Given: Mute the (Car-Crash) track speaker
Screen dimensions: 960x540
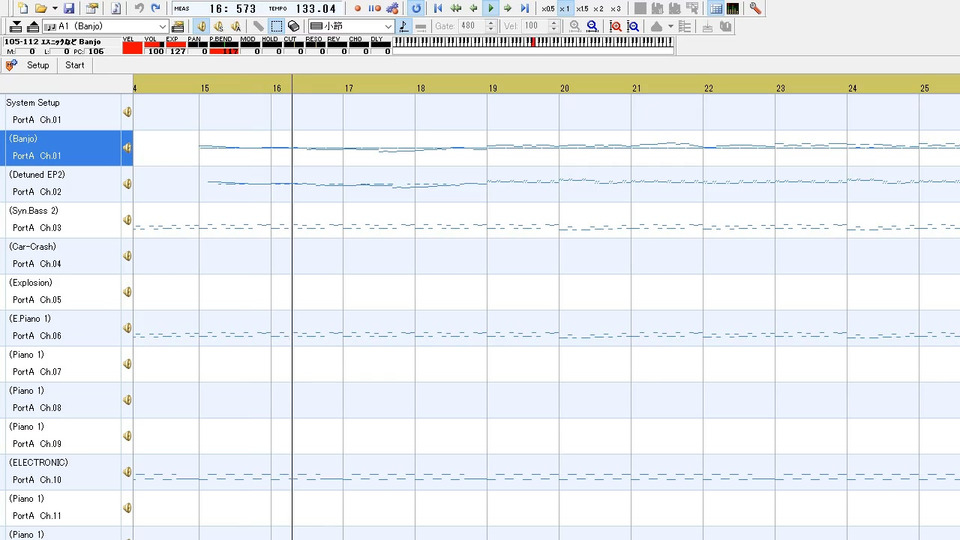Looking at the screenshot, I should click(127, 256).
